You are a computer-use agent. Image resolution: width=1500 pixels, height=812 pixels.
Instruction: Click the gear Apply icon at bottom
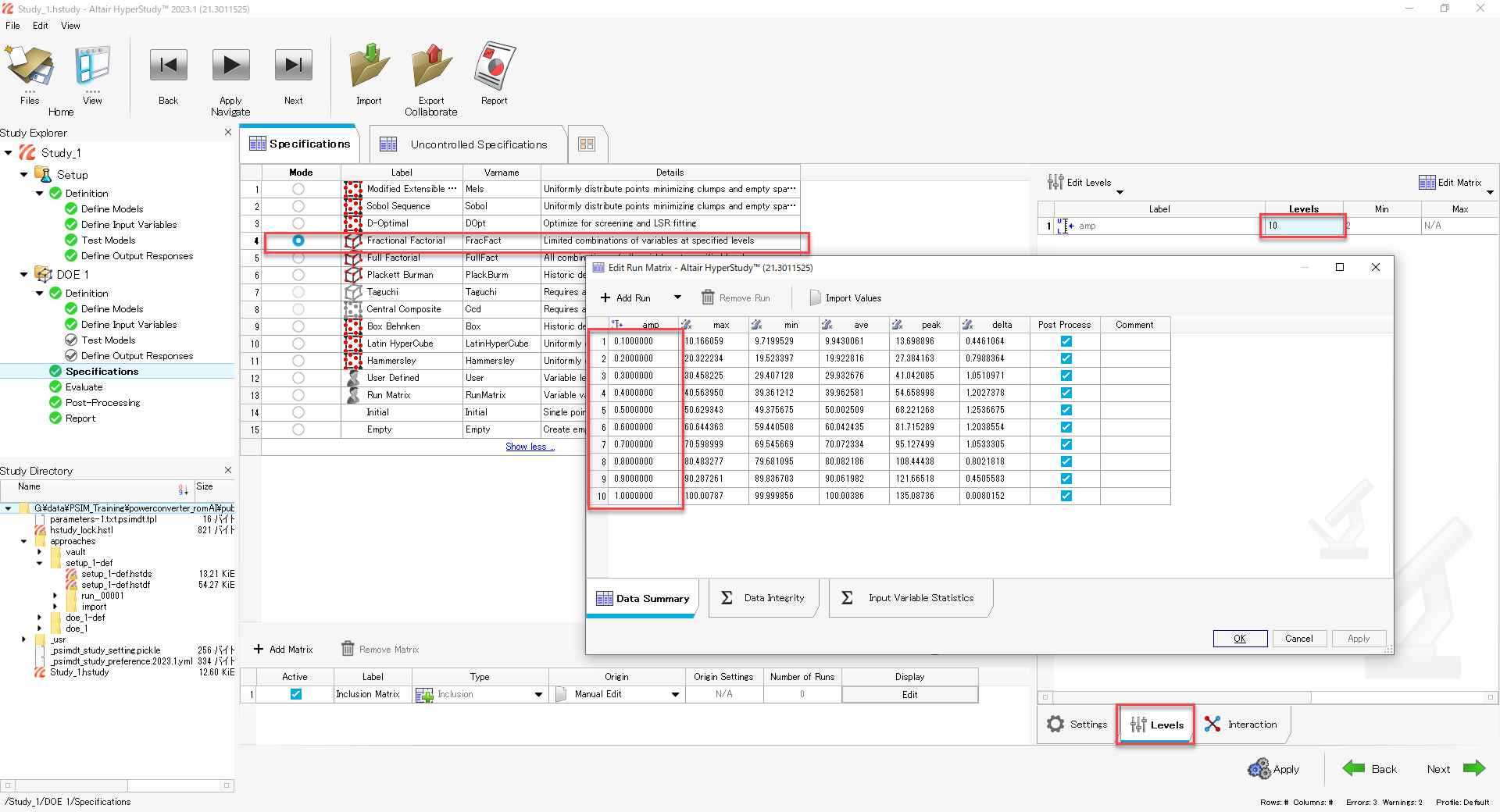click(x=1259, y=769)
